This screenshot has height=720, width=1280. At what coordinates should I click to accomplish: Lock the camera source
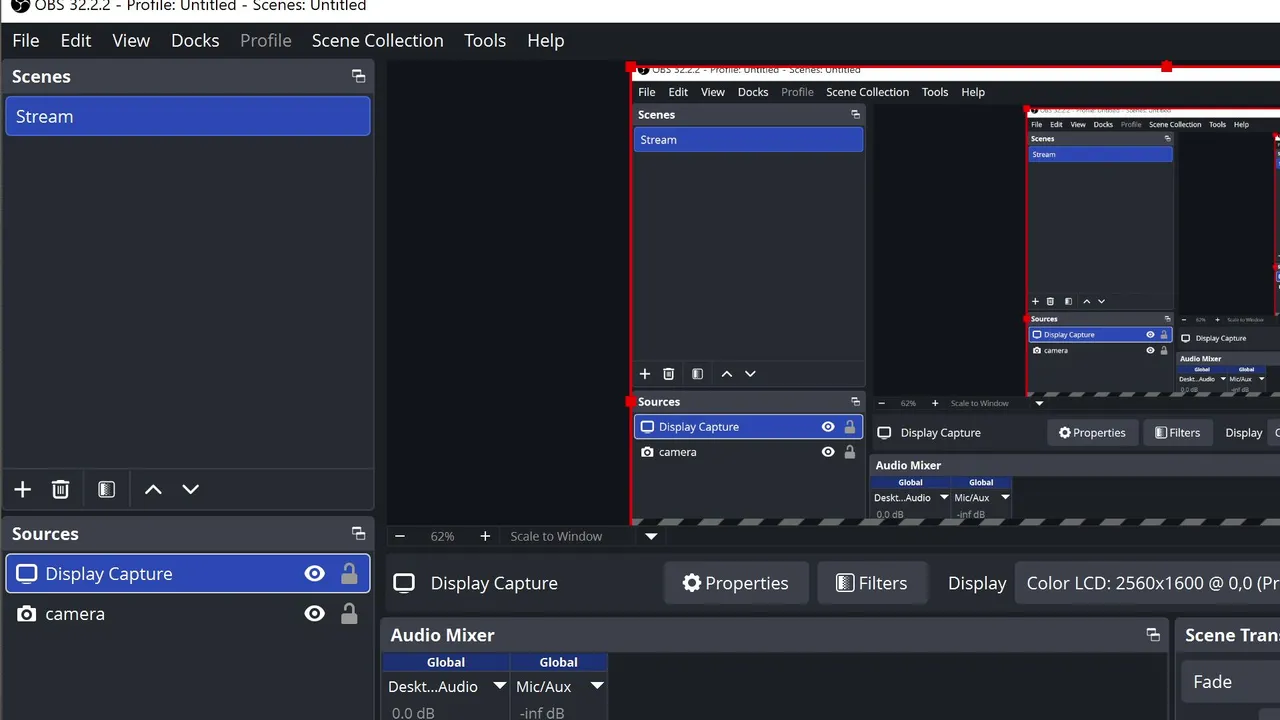click(x=349, y=614)
